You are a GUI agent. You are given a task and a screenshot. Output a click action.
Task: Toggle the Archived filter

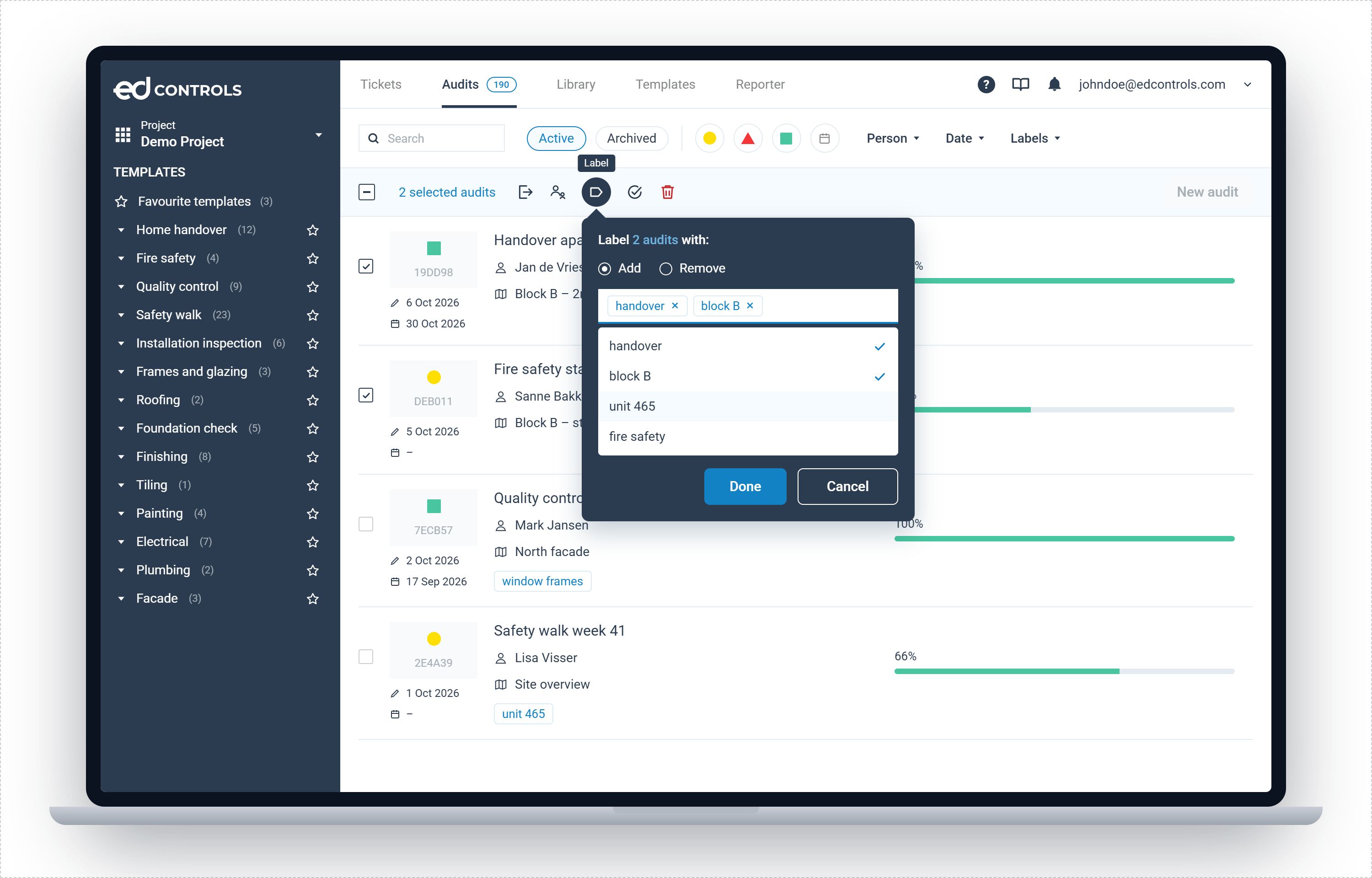coord(632,139)
